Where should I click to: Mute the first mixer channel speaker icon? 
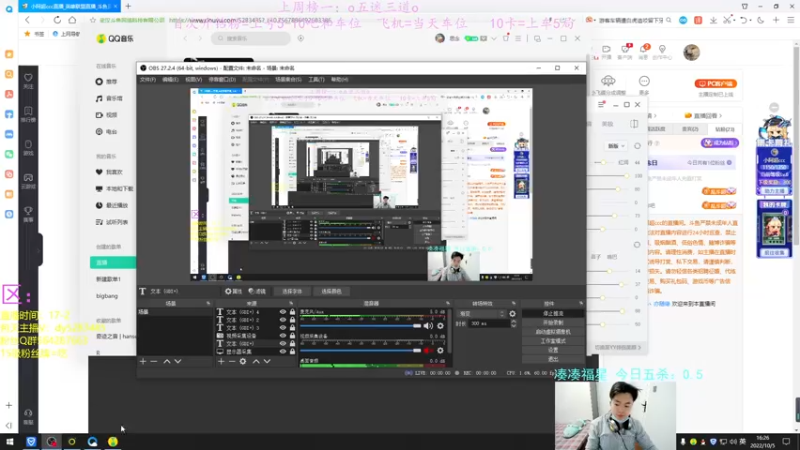click(x=428, y=326)
